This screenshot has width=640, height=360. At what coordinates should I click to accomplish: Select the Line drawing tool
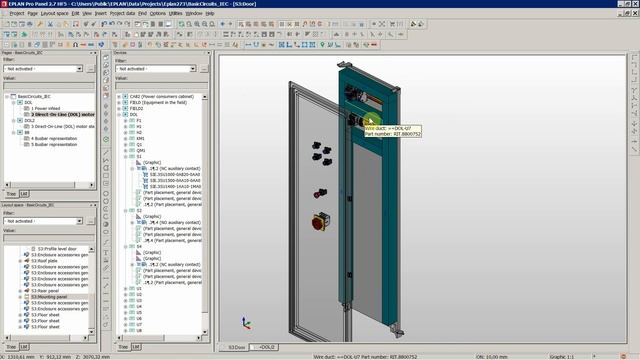106,153
